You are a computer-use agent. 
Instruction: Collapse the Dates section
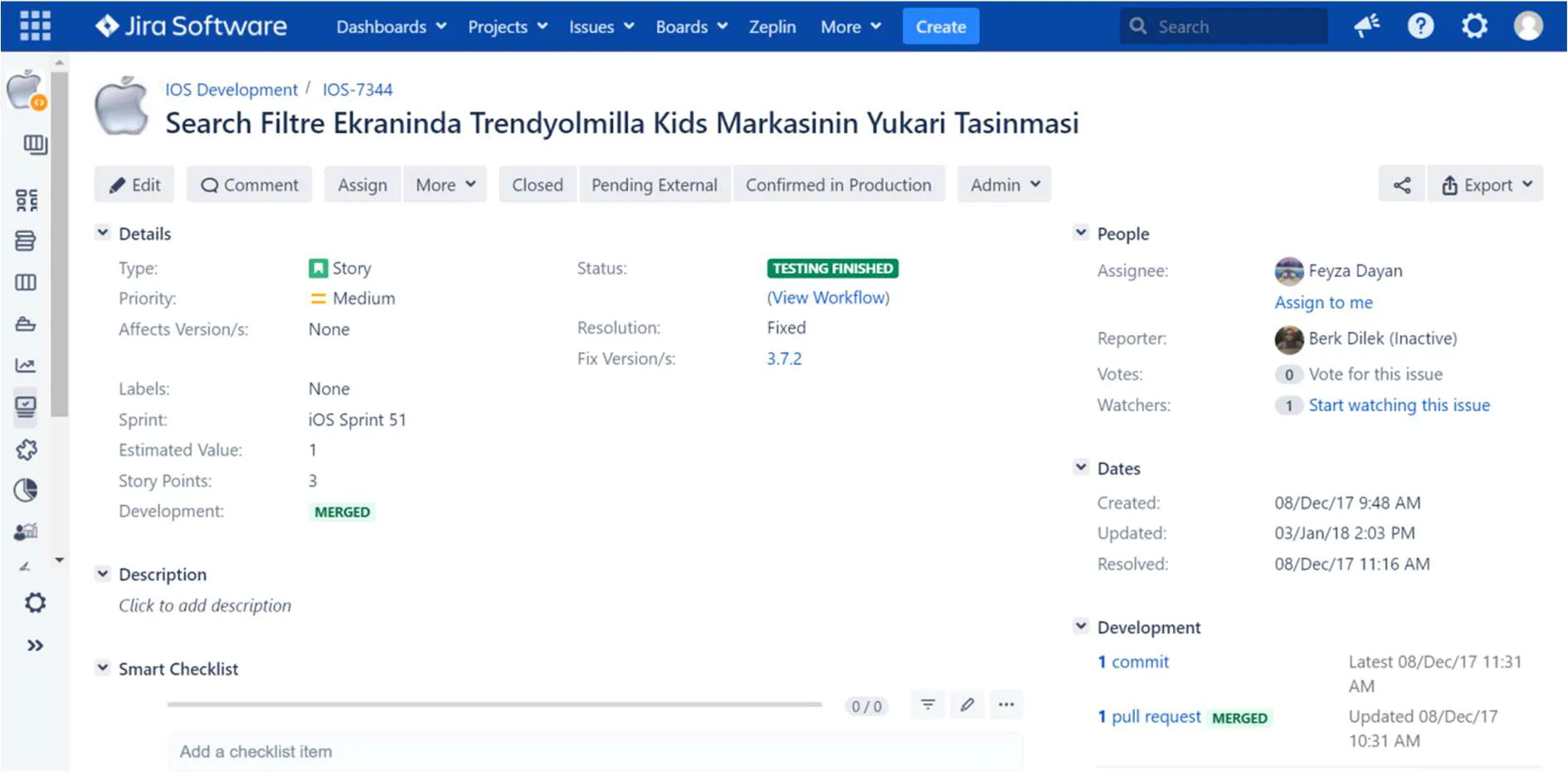tap(1080, 468)
